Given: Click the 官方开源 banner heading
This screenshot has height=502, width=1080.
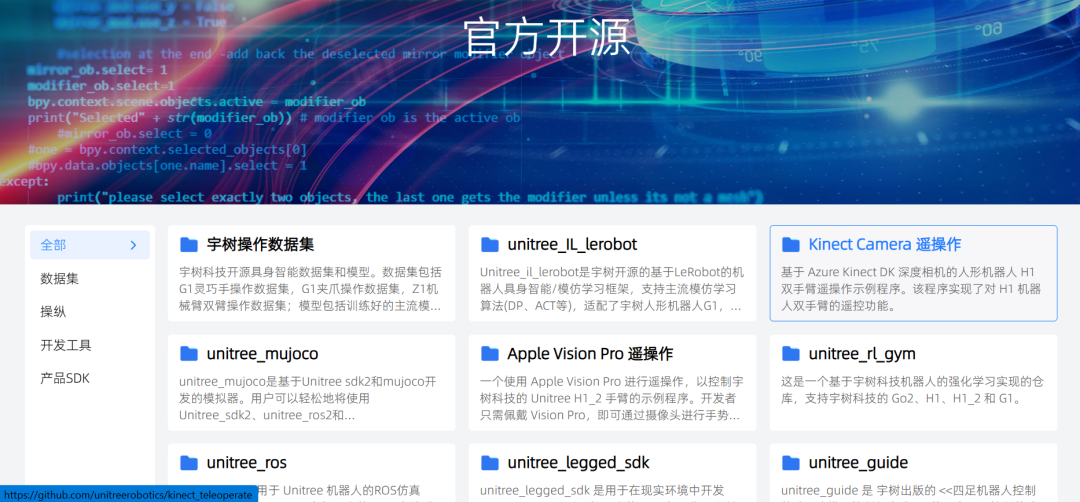Looking at the screenshot, I should [x=548, y=37].
